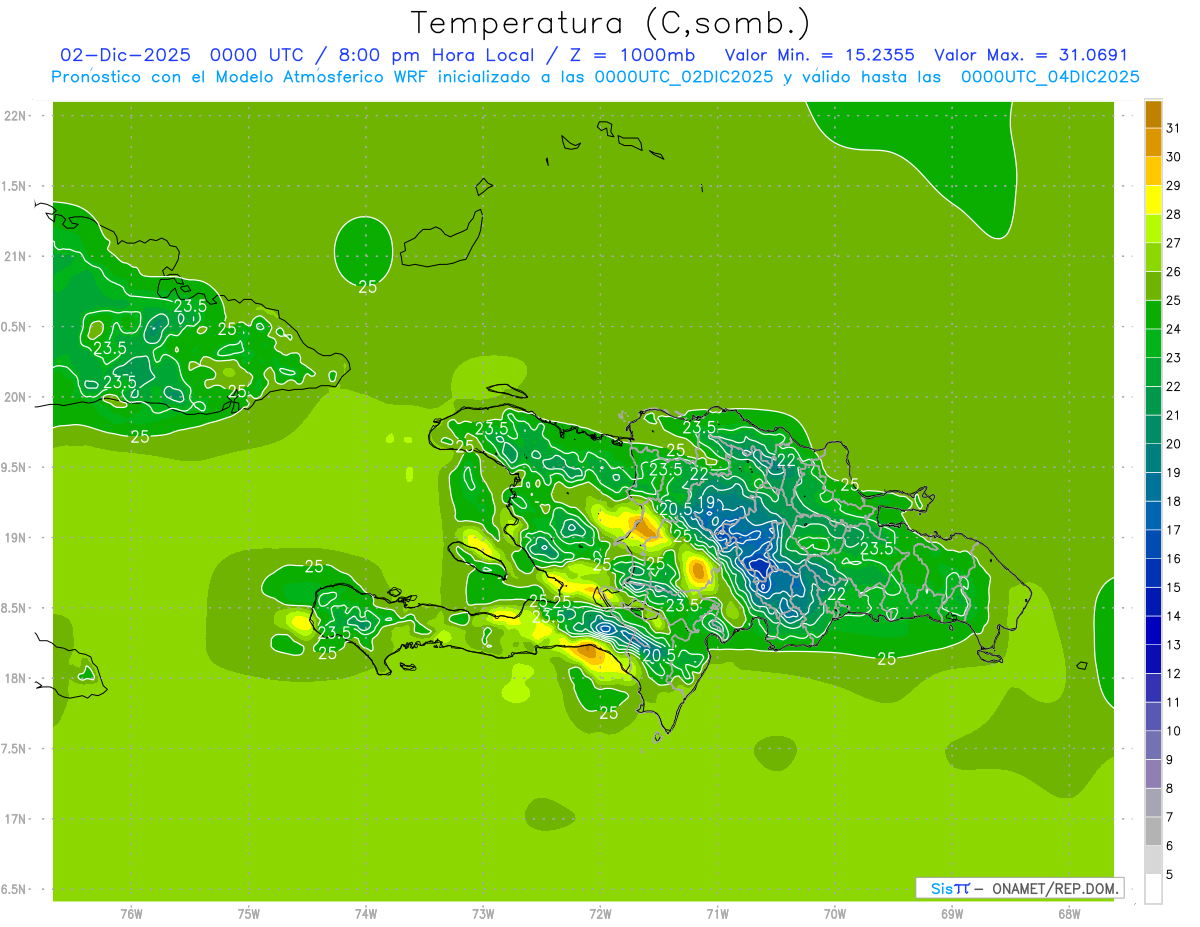Click the longitude axis label 70W
Image resolution: width=1200 pixels, height=927 pixels.
pyautogui.click(x=835, y=913)
